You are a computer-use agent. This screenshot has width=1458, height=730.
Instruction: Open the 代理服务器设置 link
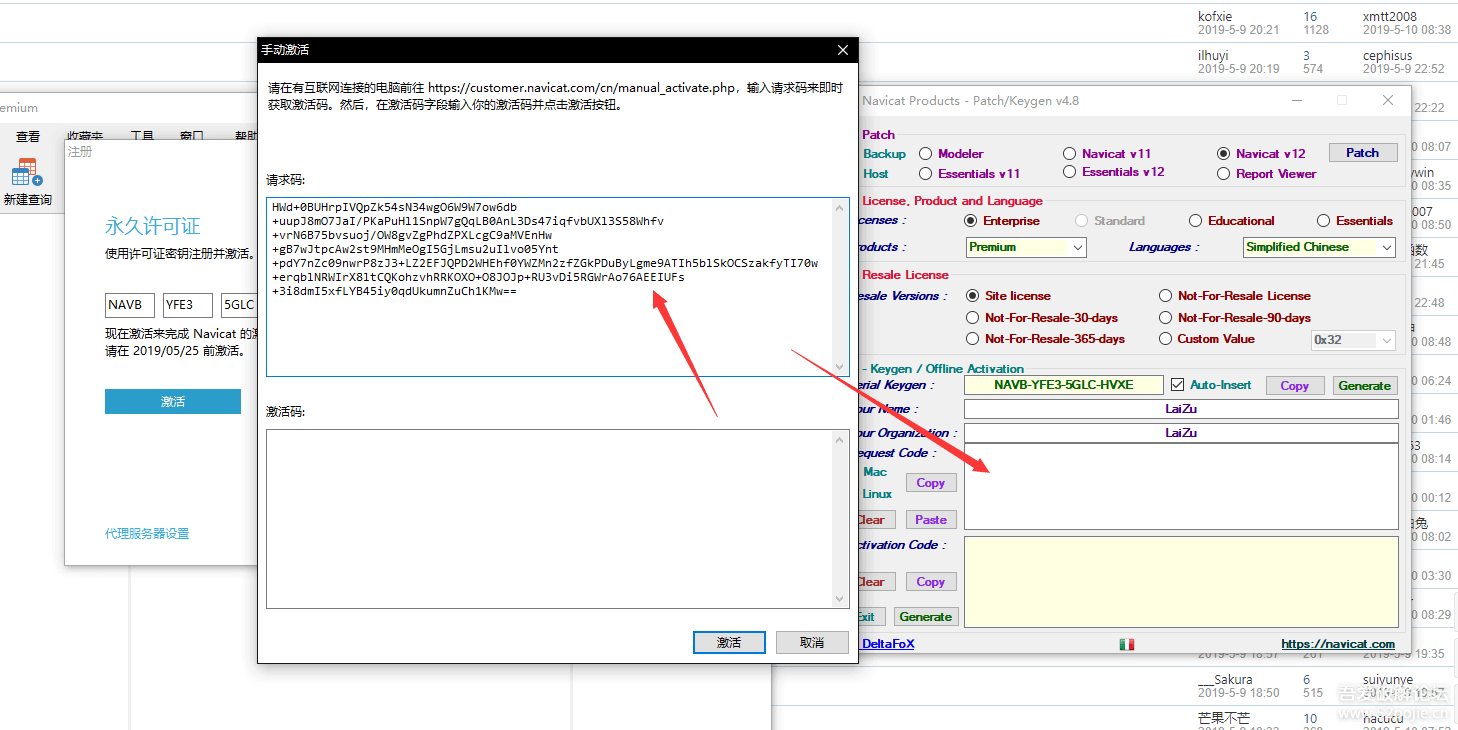pos(147,534)
